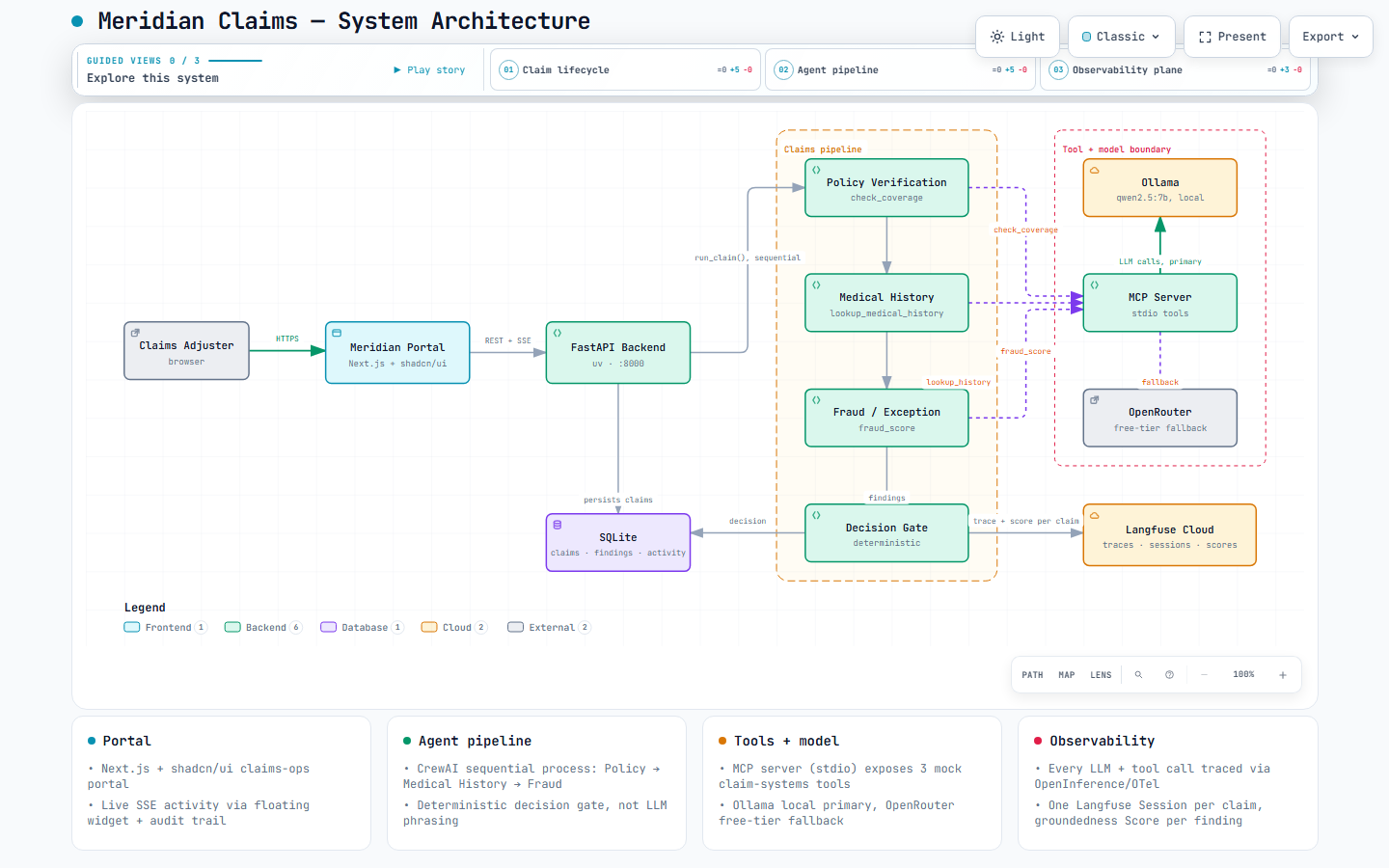The image size is (1389, 868).
Task: Click the Observability card heading
Action: [x=1102, y=741]
